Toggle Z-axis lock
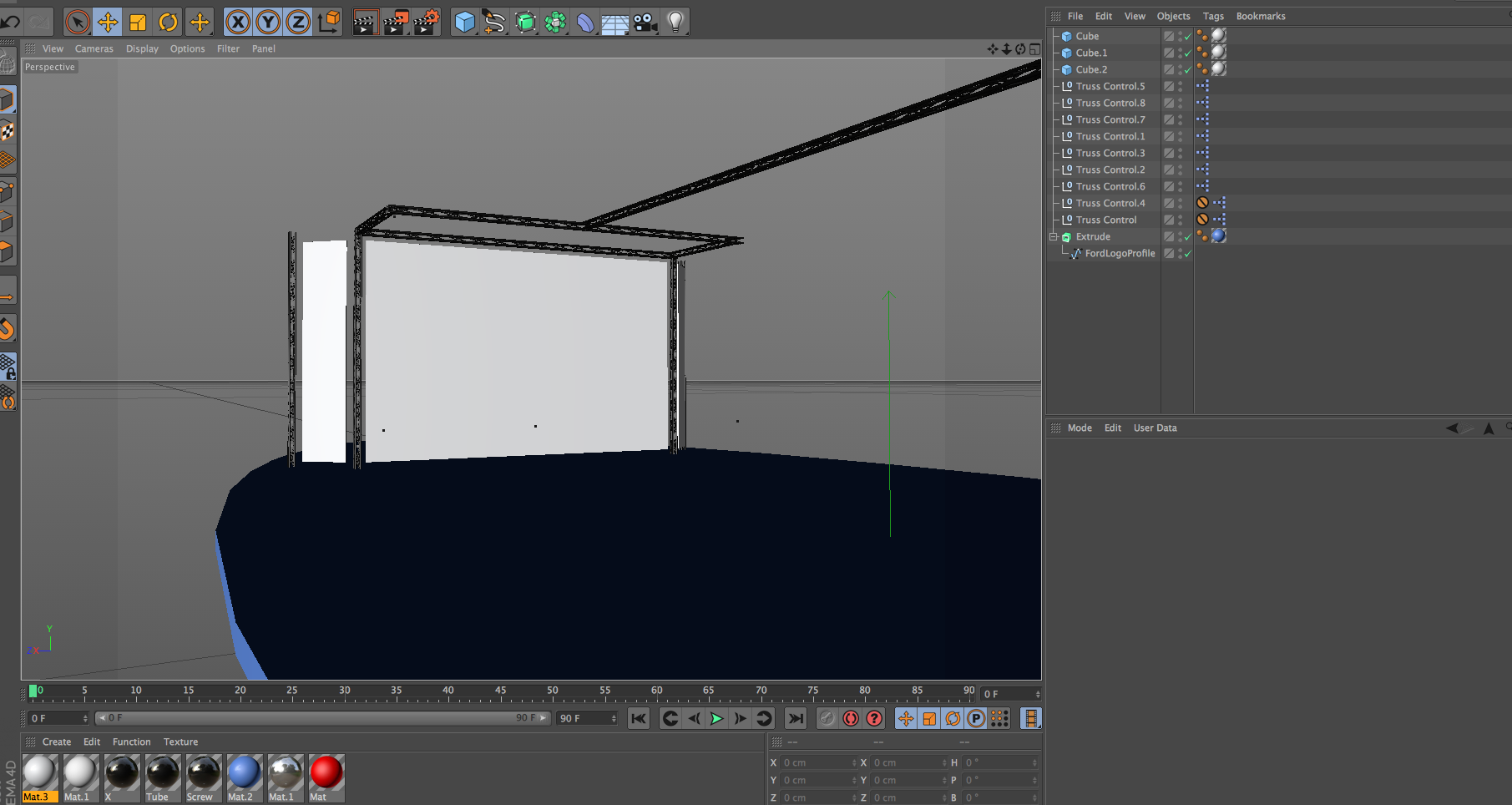1512x805 pixels. click(x=298, y=22)
